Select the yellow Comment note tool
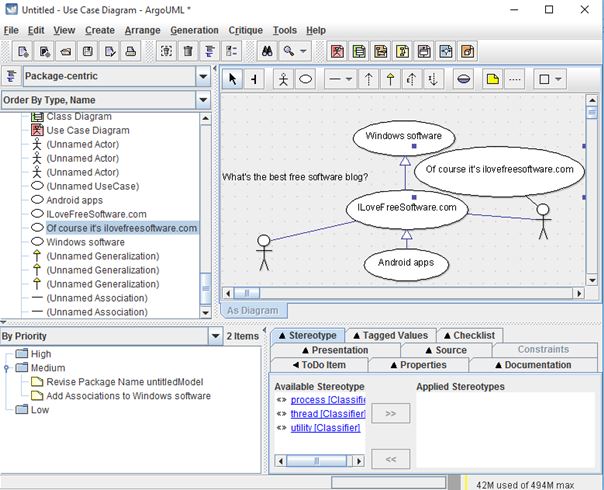Image resolution: width=604 pixels, height=490 pixels. [493, 78]
